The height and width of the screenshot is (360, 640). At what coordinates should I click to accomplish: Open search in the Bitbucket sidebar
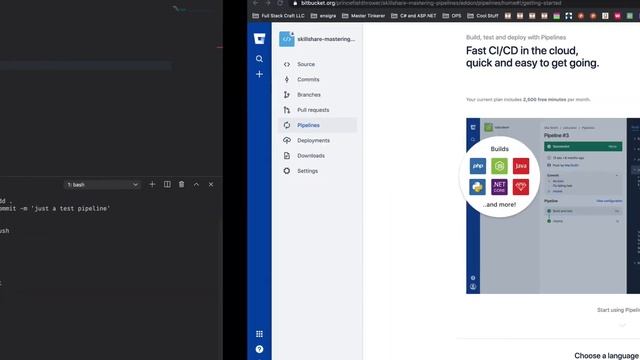click(x=259, y=59)
